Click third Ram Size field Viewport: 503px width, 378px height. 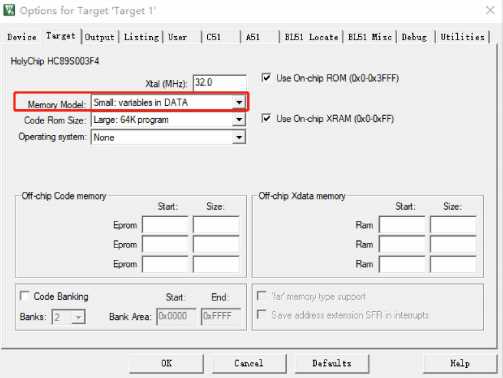(453, 264)
